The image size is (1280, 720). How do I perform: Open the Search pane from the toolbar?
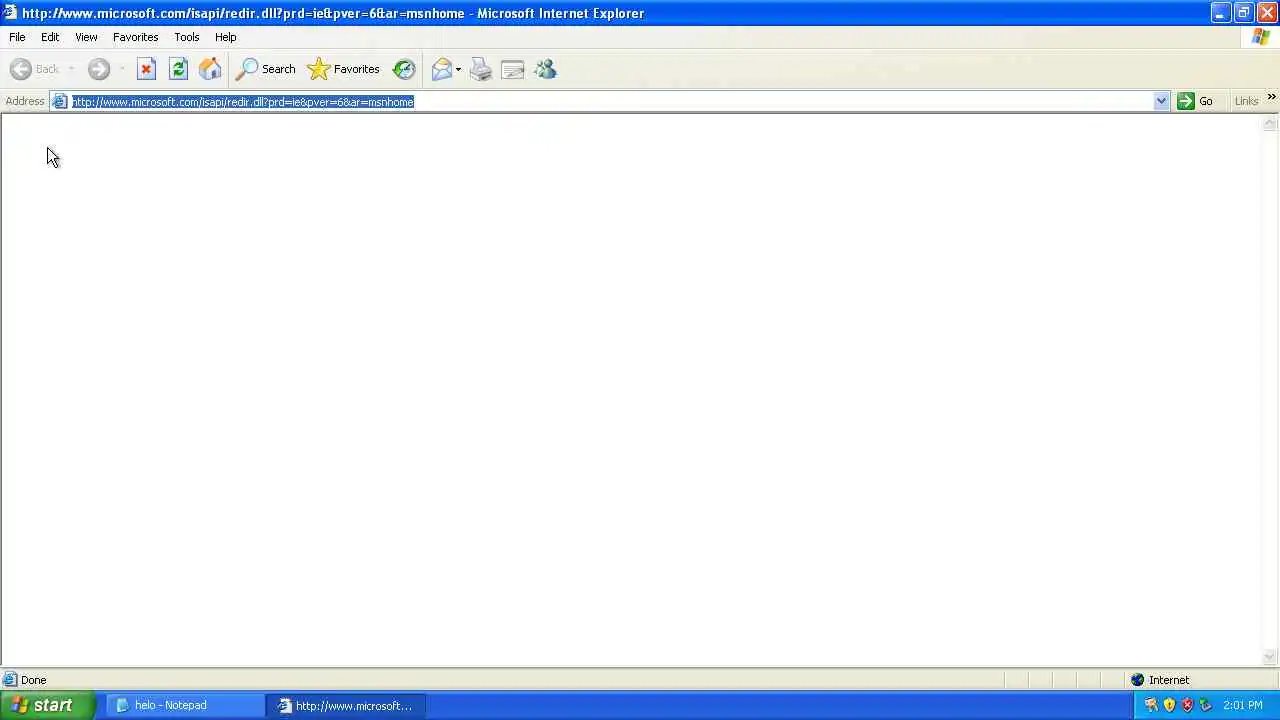[x=265, y=69]
